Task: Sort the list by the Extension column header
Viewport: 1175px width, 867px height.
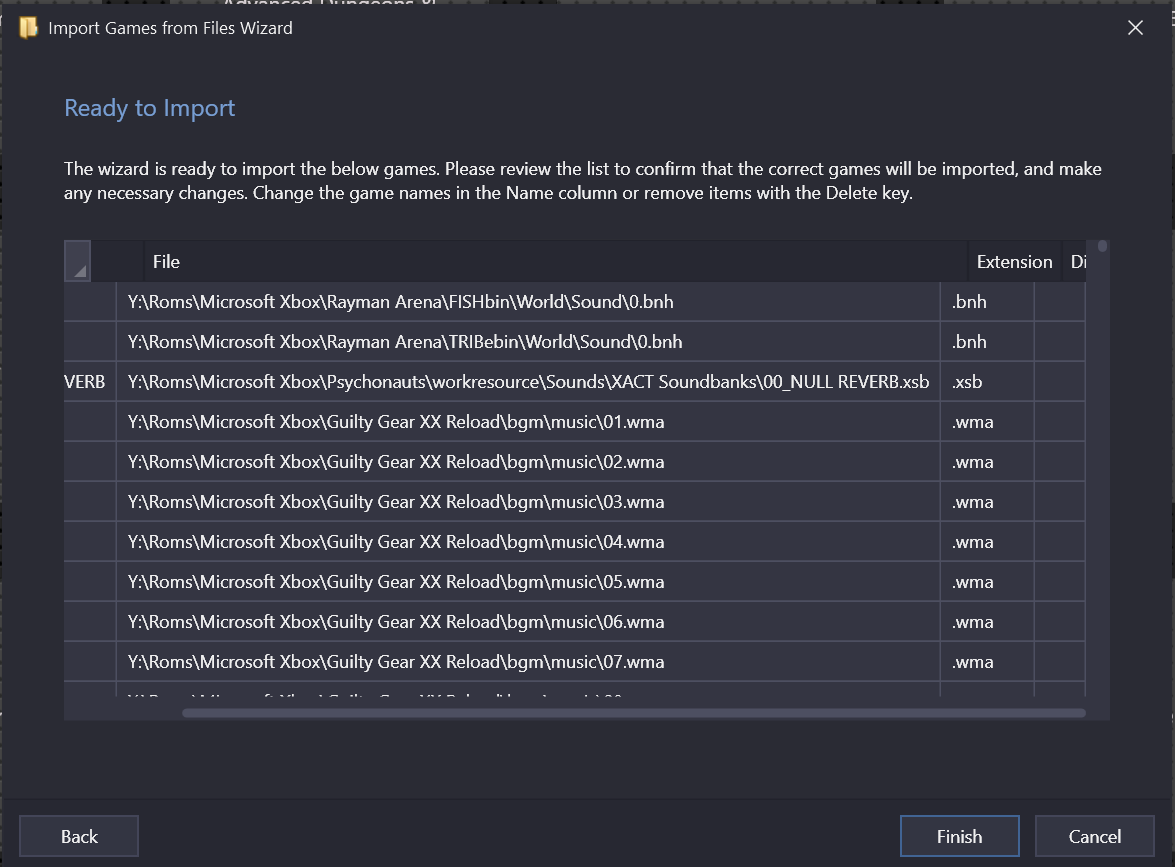Action: click(x=1015, y=262)
